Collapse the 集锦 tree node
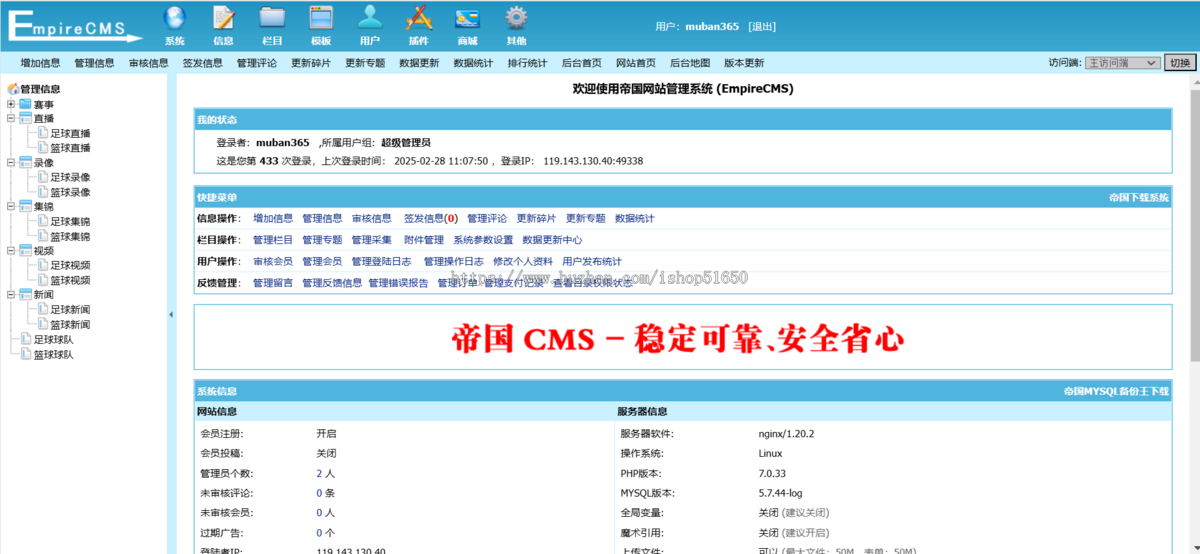The width and height of the screenshot is (1200, 554). 11,207
